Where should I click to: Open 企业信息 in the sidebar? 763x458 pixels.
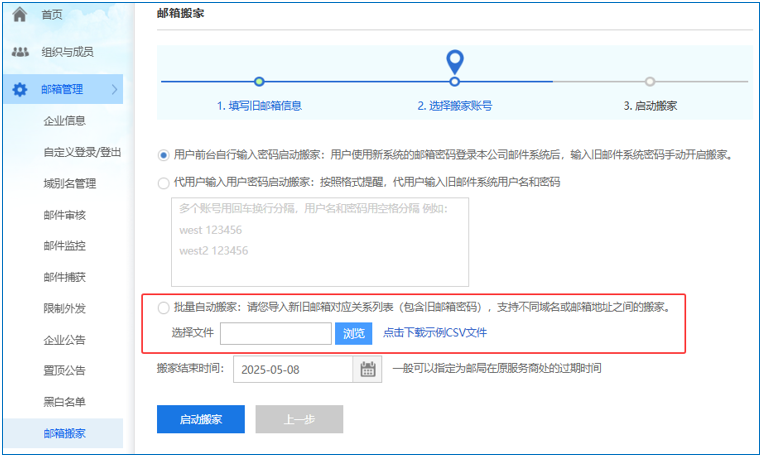coord(64,121)
